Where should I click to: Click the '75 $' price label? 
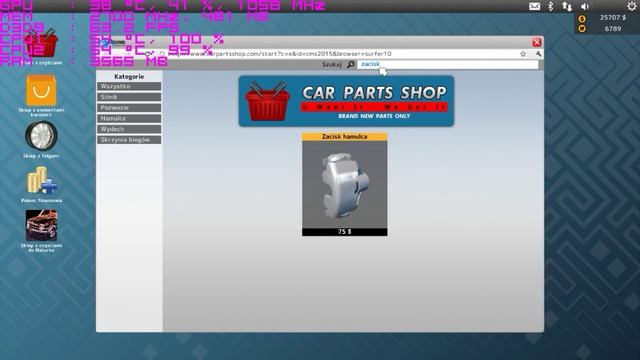(x=344, y=231)
